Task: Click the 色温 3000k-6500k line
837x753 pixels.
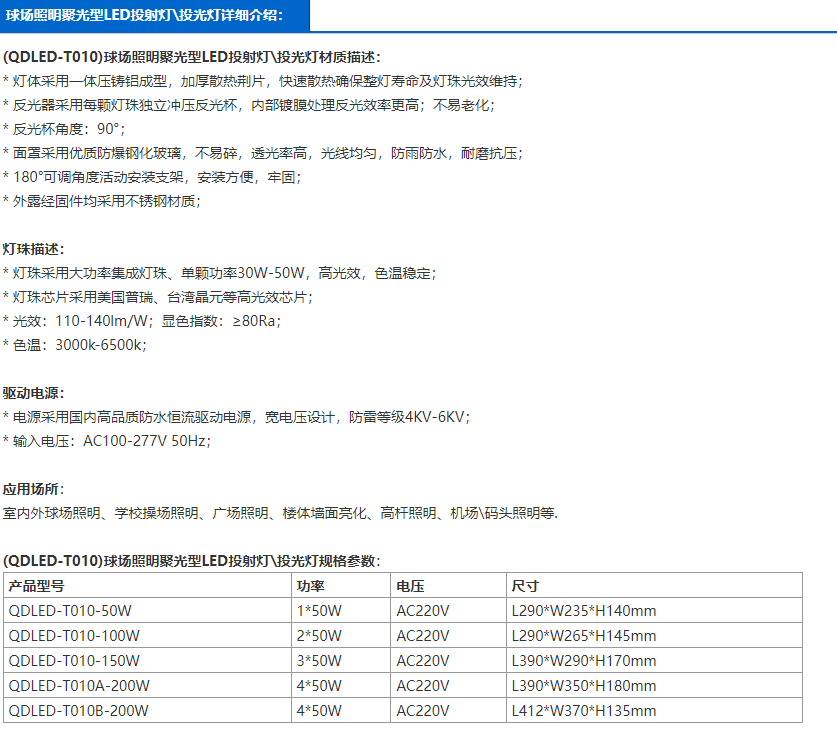Action: point(75,345)
